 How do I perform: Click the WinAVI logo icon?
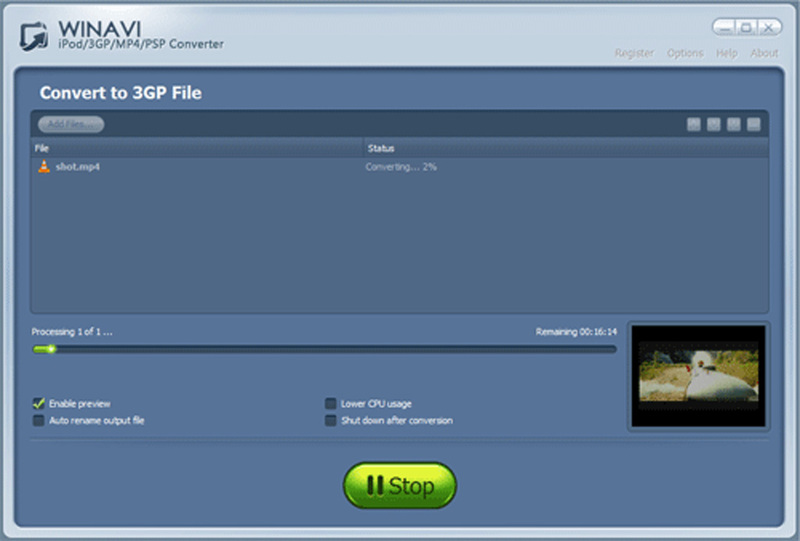(34, 36)
